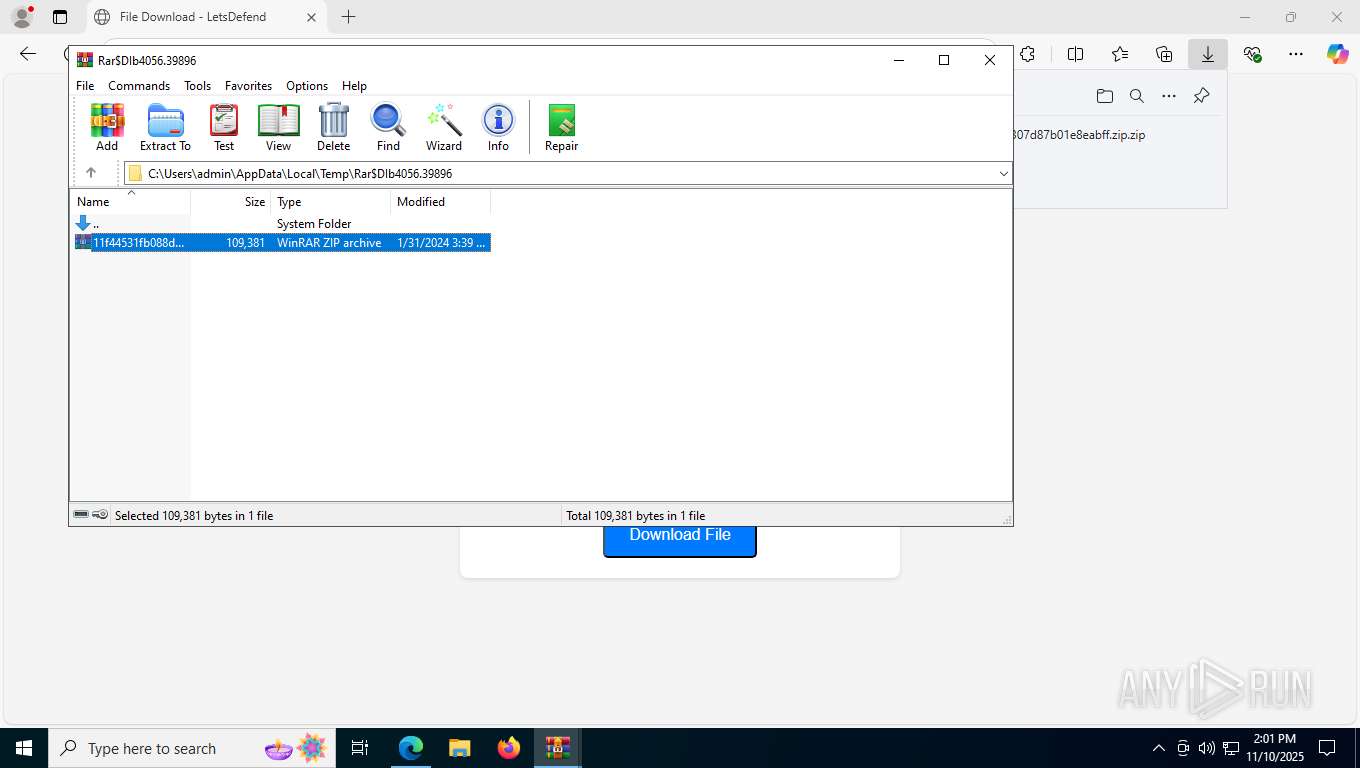Pin the Downloads panel
This screenshot has width=1360, height=768.
[1202, 96]
